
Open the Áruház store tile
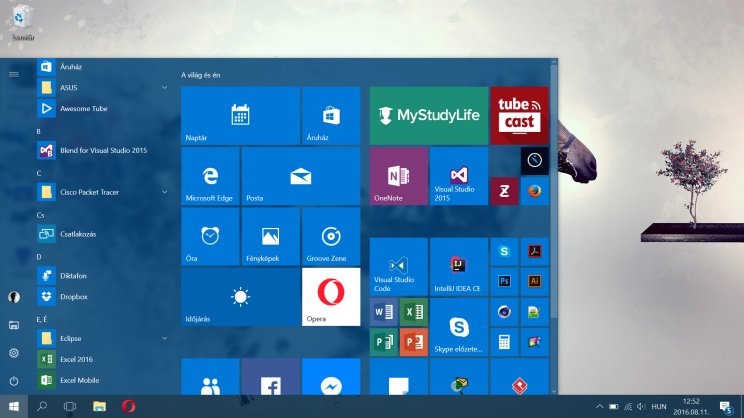pyautogui.click(x=331, y=116)
